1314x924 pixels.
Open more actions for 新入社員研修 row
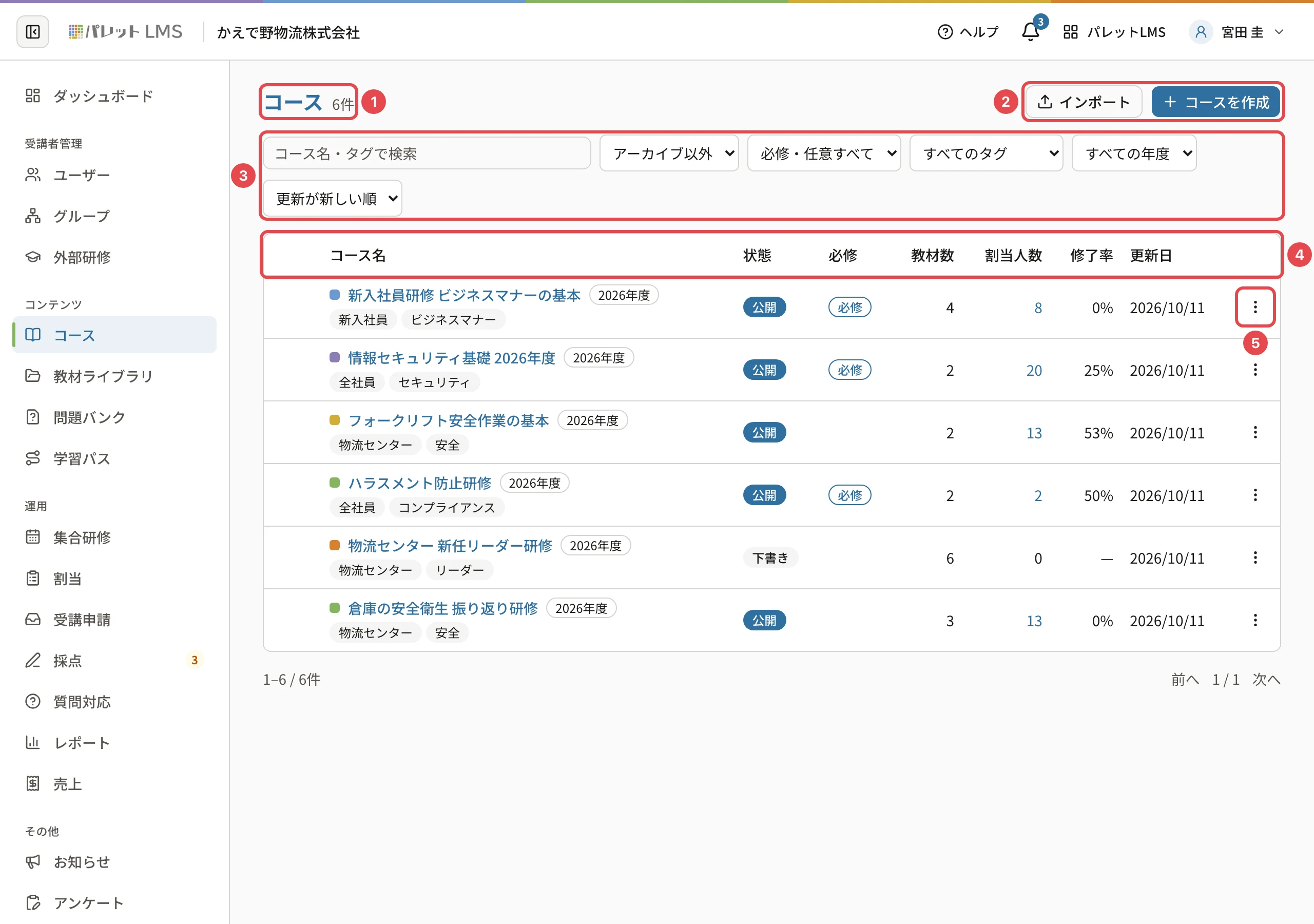point(1255,307)
